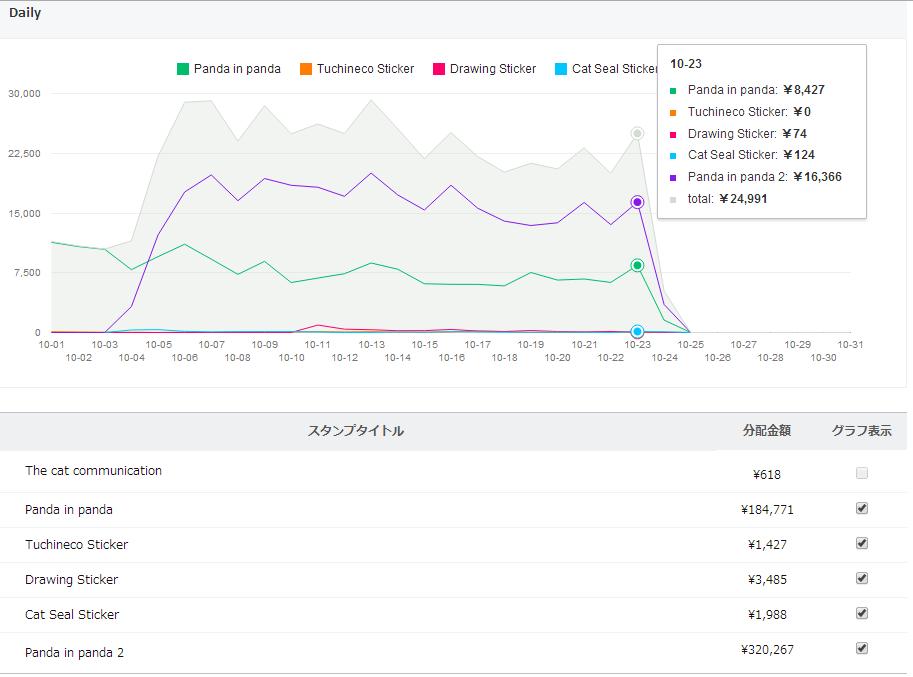Enable graph display for The cat communication
Image resolution: width=913 pixels, height=677 pixels.
tap(862, 473)
